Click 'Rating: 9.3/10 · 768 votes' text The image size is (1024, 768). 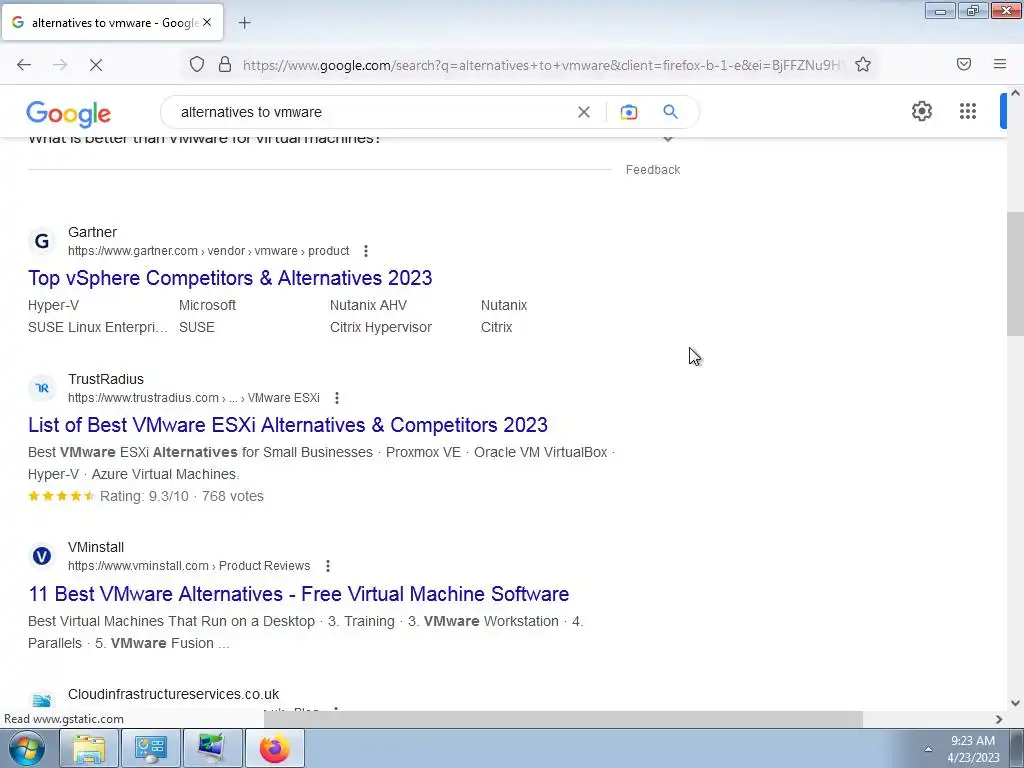182,496
